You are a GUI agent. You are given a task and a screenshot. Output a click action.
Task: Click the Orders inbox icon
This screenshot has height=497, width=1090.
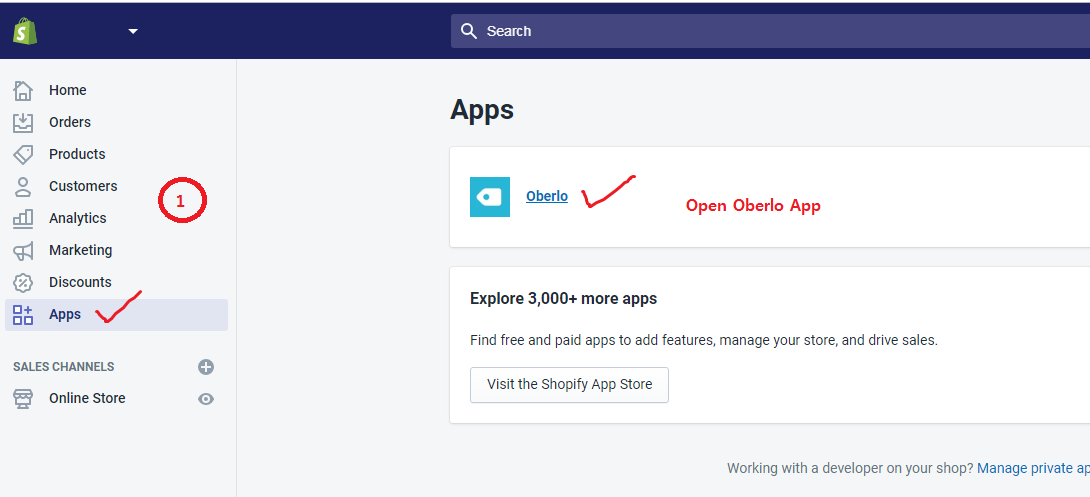pyautogui.click(x=23, y=122)
